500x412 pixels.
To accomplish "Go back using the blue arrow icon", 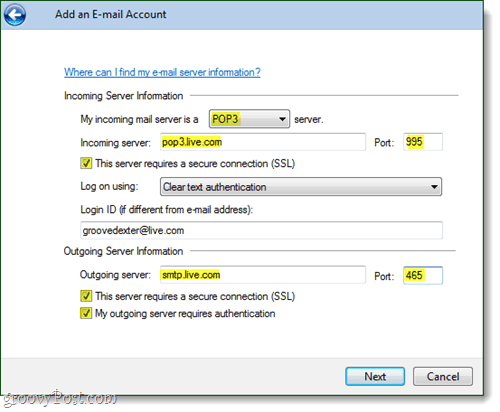I will tap(15, 15).
